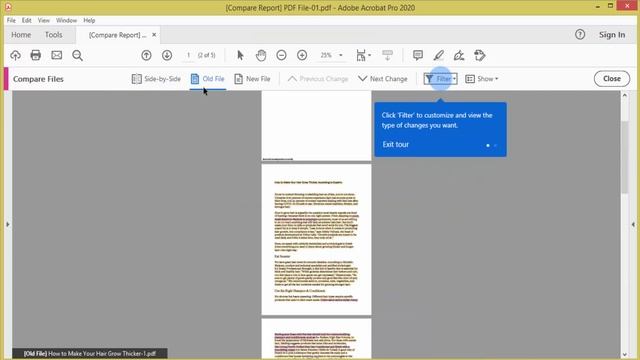This screenshot has width=640, height=360.
Task: Open the View menu
Action: pyautogui.click(x=44, y=20)
